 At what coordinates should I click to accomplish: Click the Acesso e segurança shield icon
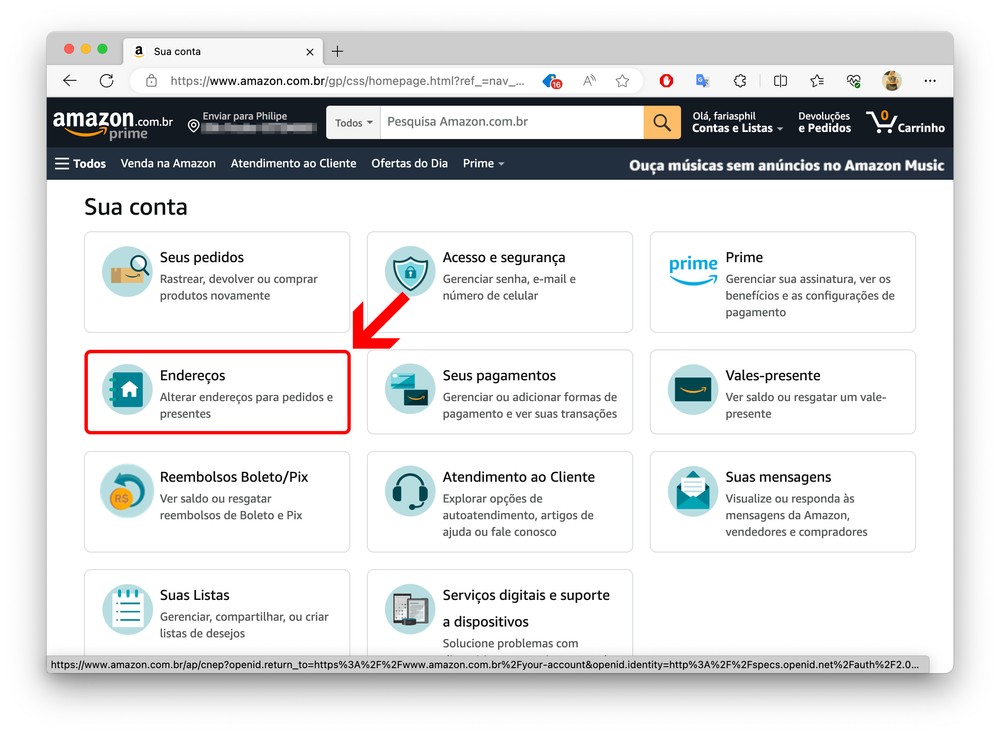(x=410, y=271)
